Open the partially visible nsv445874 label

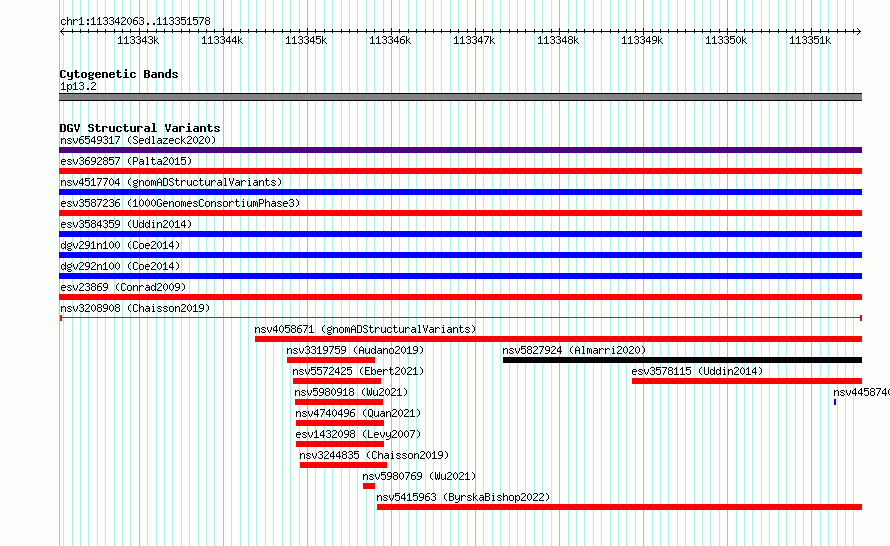pos(861,392)
